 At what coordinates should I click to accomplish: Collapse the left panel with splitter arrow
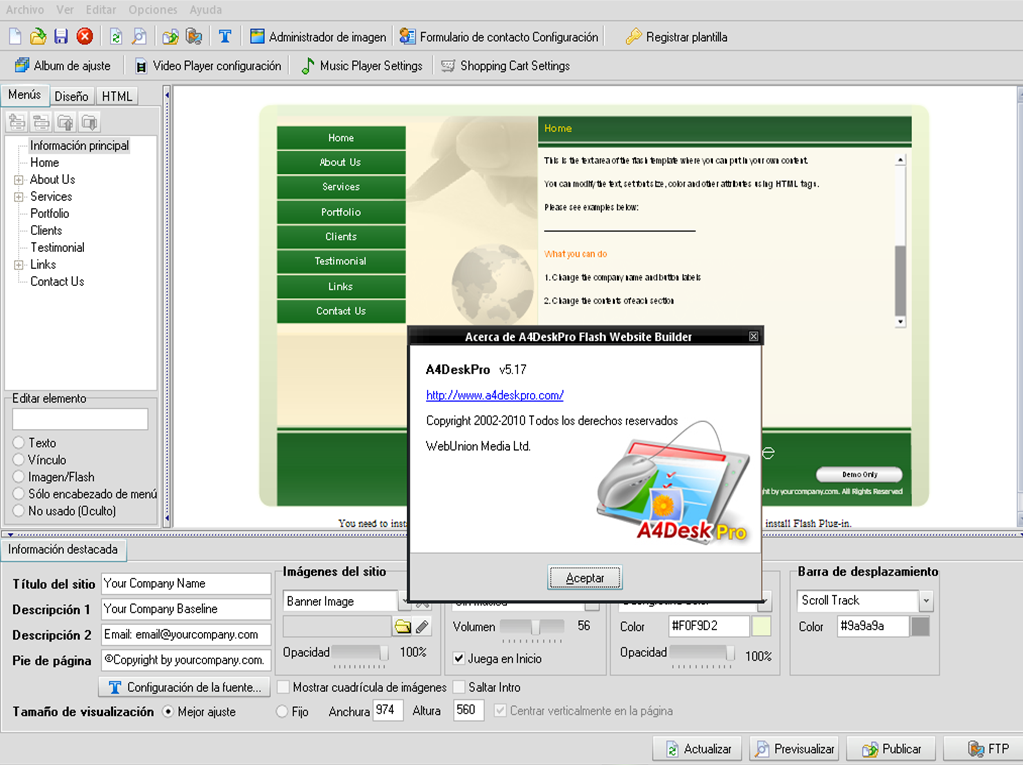click(167, 95)
